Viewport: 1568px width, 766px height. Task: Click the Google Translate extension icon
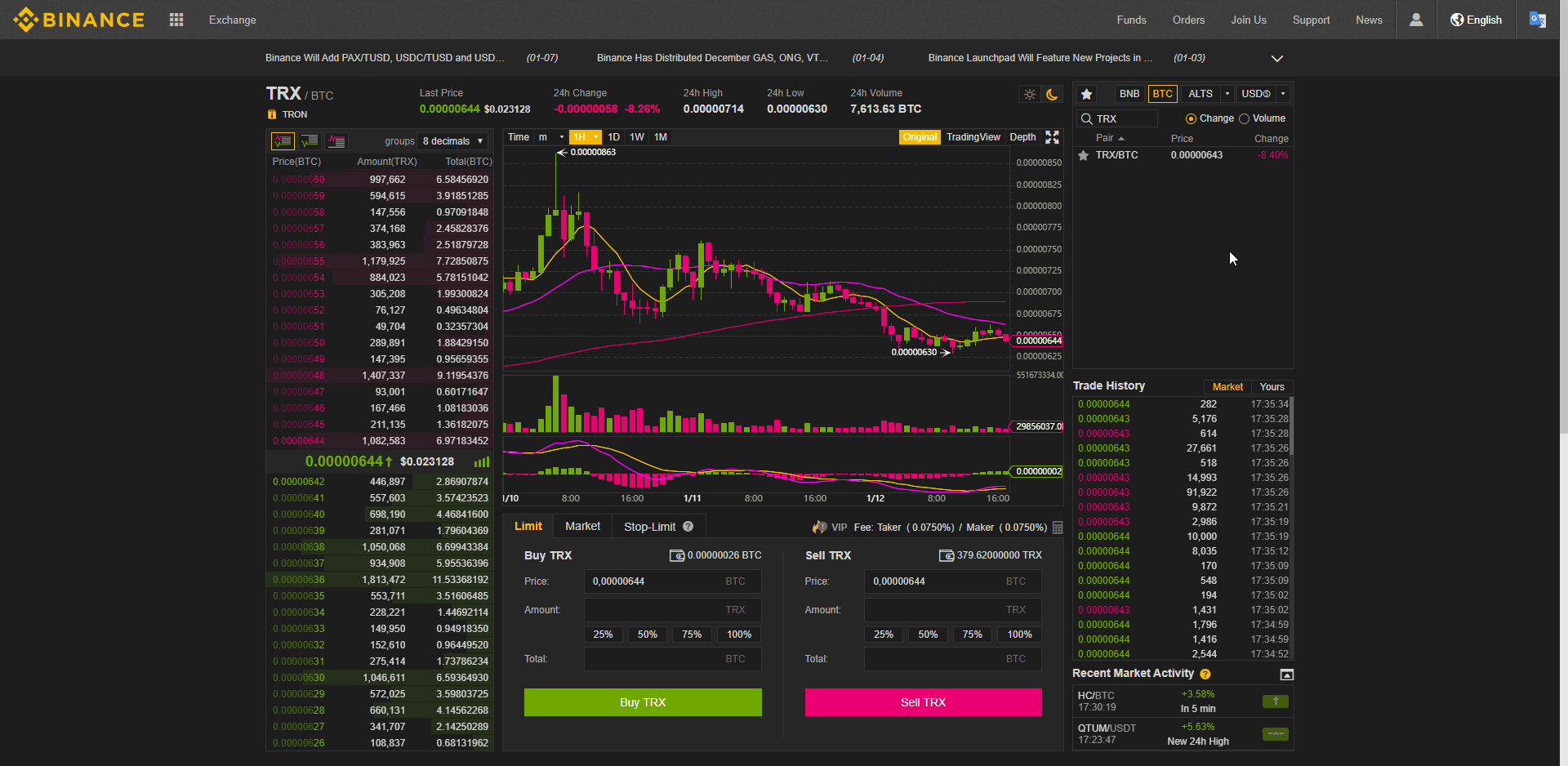pos(1538,20)
